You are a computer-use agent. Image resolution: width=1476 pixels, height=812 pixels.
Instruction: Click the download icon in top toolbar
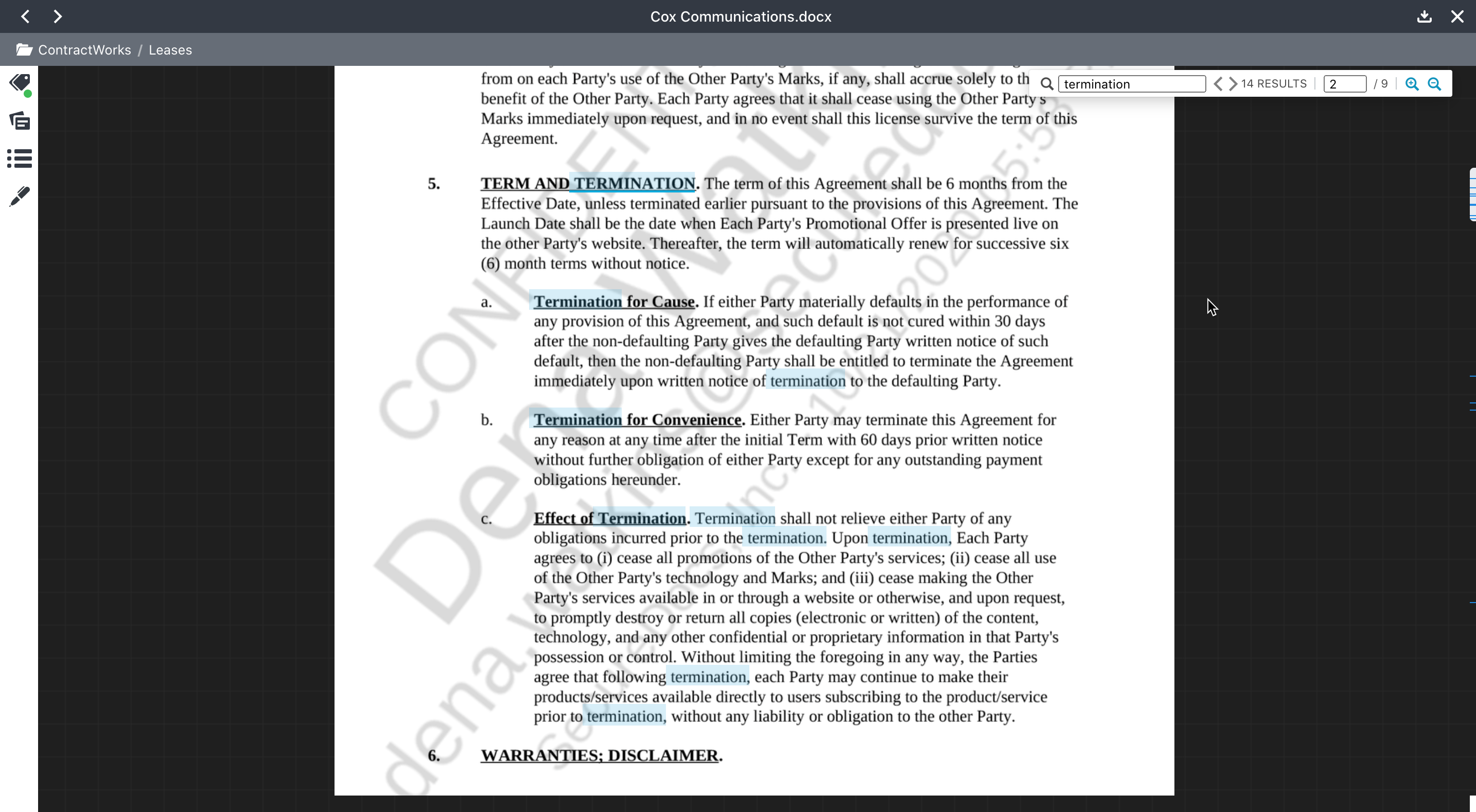pos(1425,16)
